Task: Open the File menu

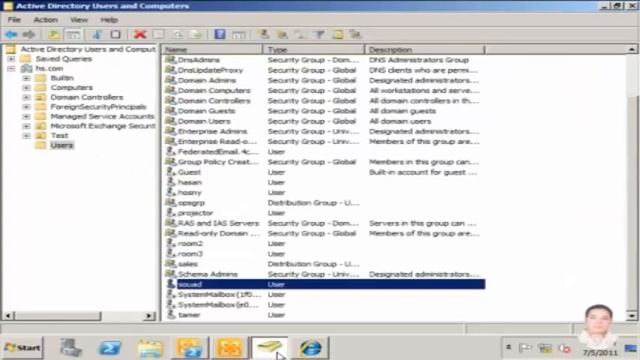Action: tap(14, 20)
